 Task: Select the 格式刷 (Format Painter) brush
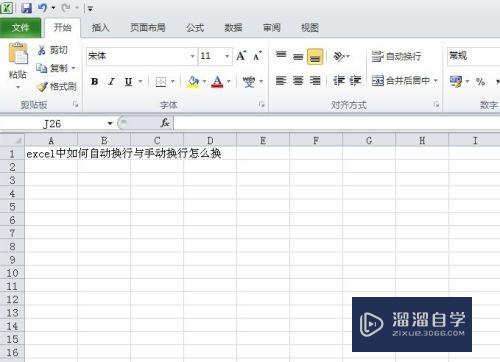coord(57,87)
